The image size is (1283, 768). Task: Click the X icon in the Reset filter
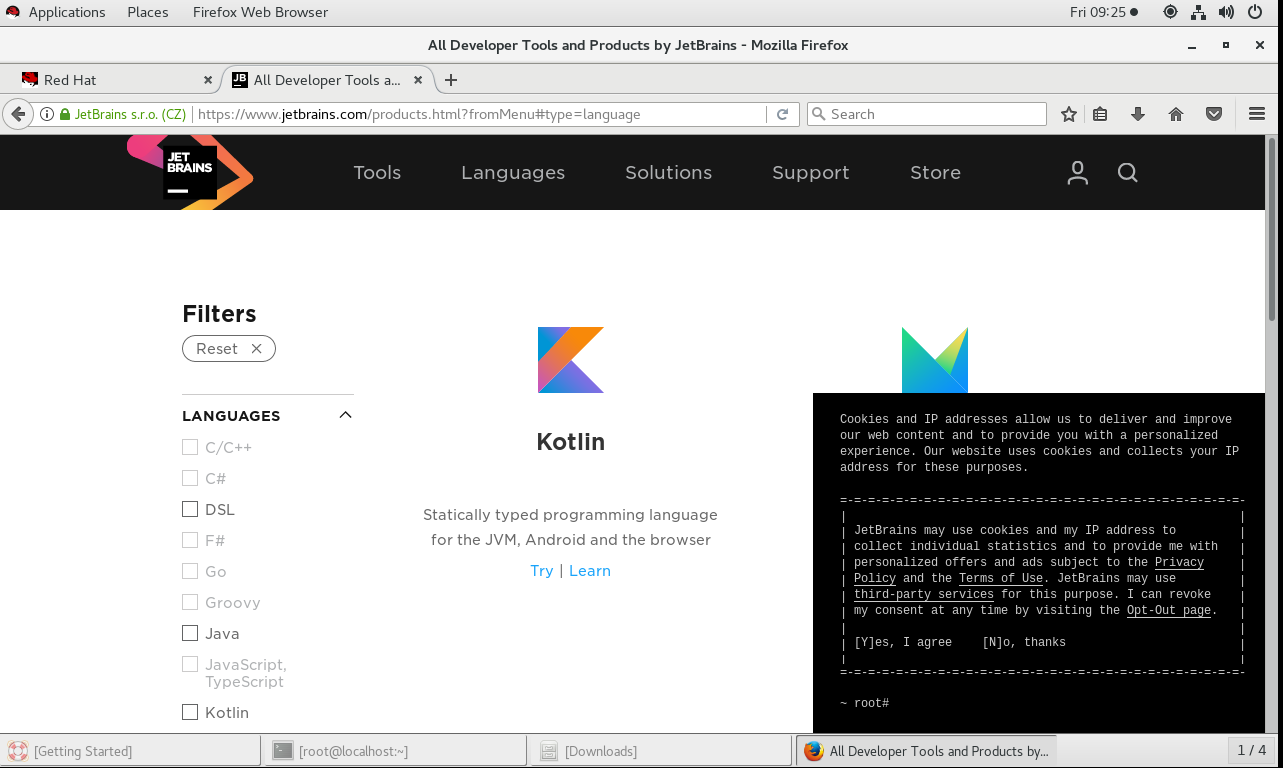point(256,349)
